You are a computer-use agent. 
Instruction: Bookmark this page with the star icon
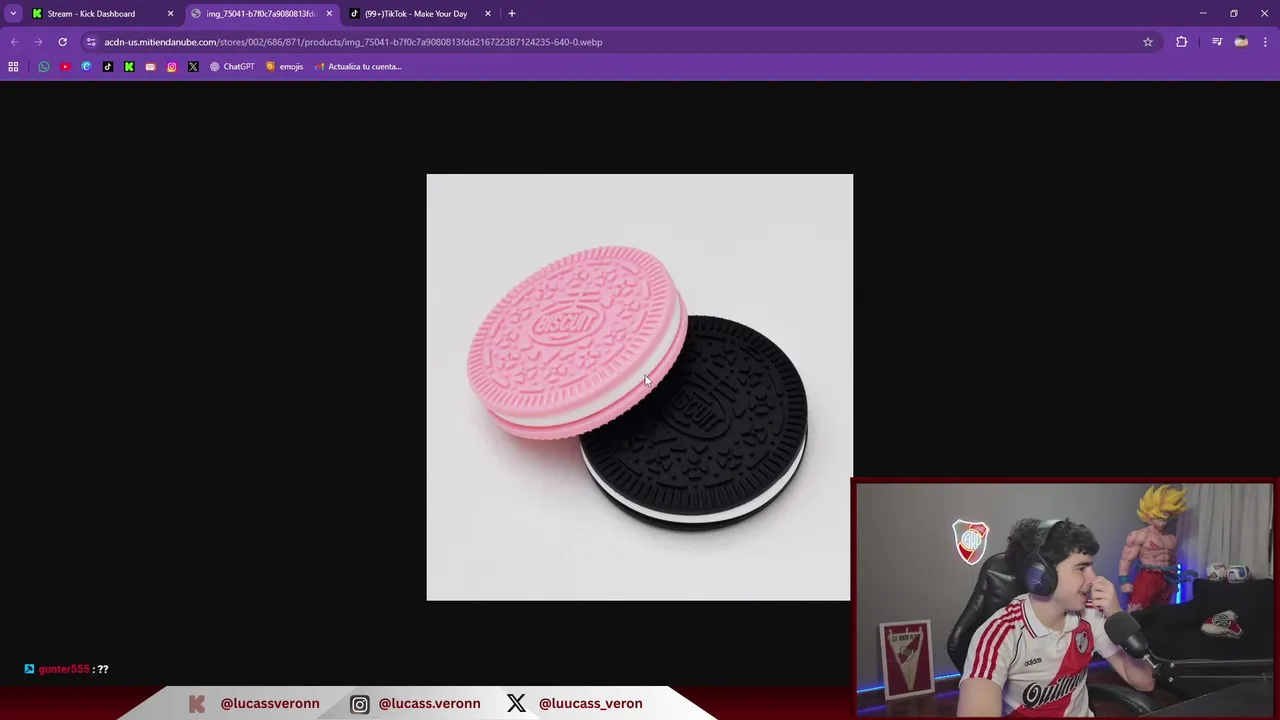coord(1148,42)
